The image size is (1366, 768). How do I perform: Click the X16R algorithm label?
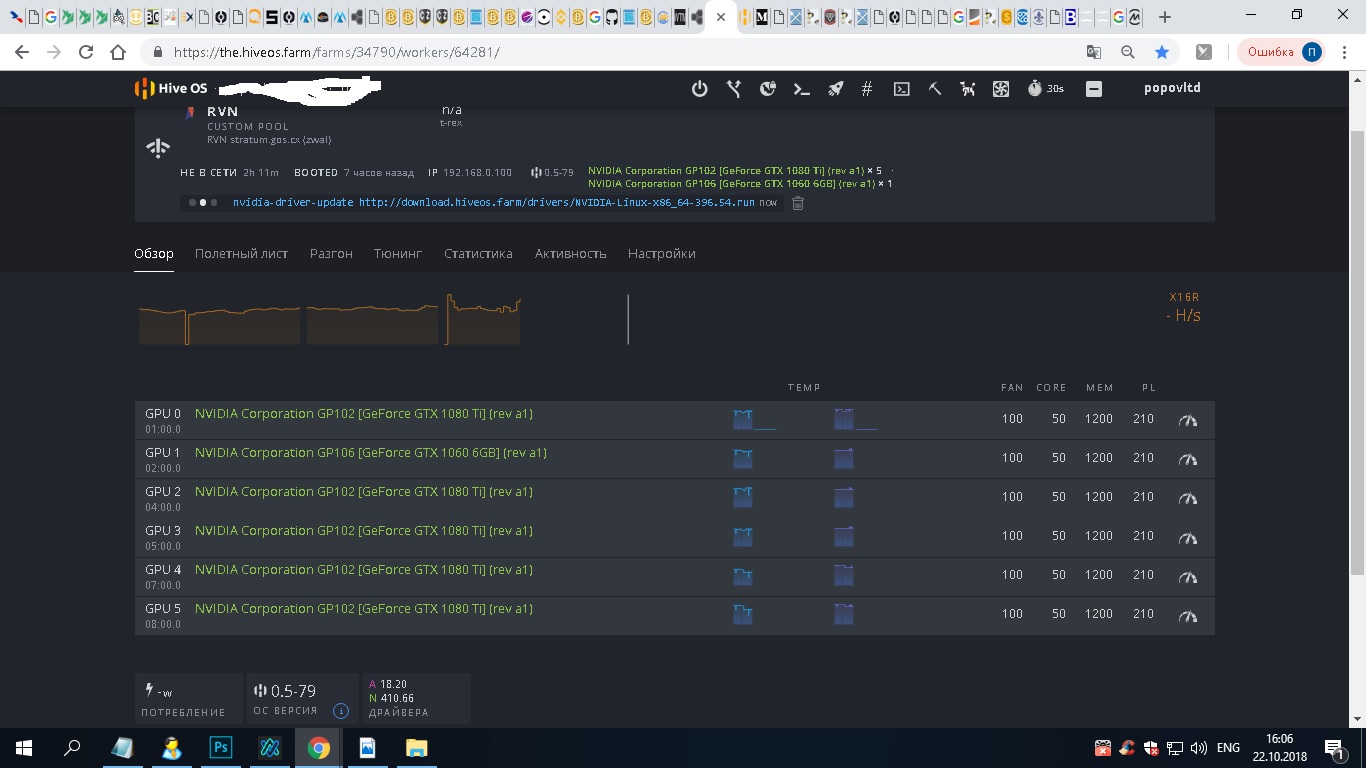tap(1184, 297)
